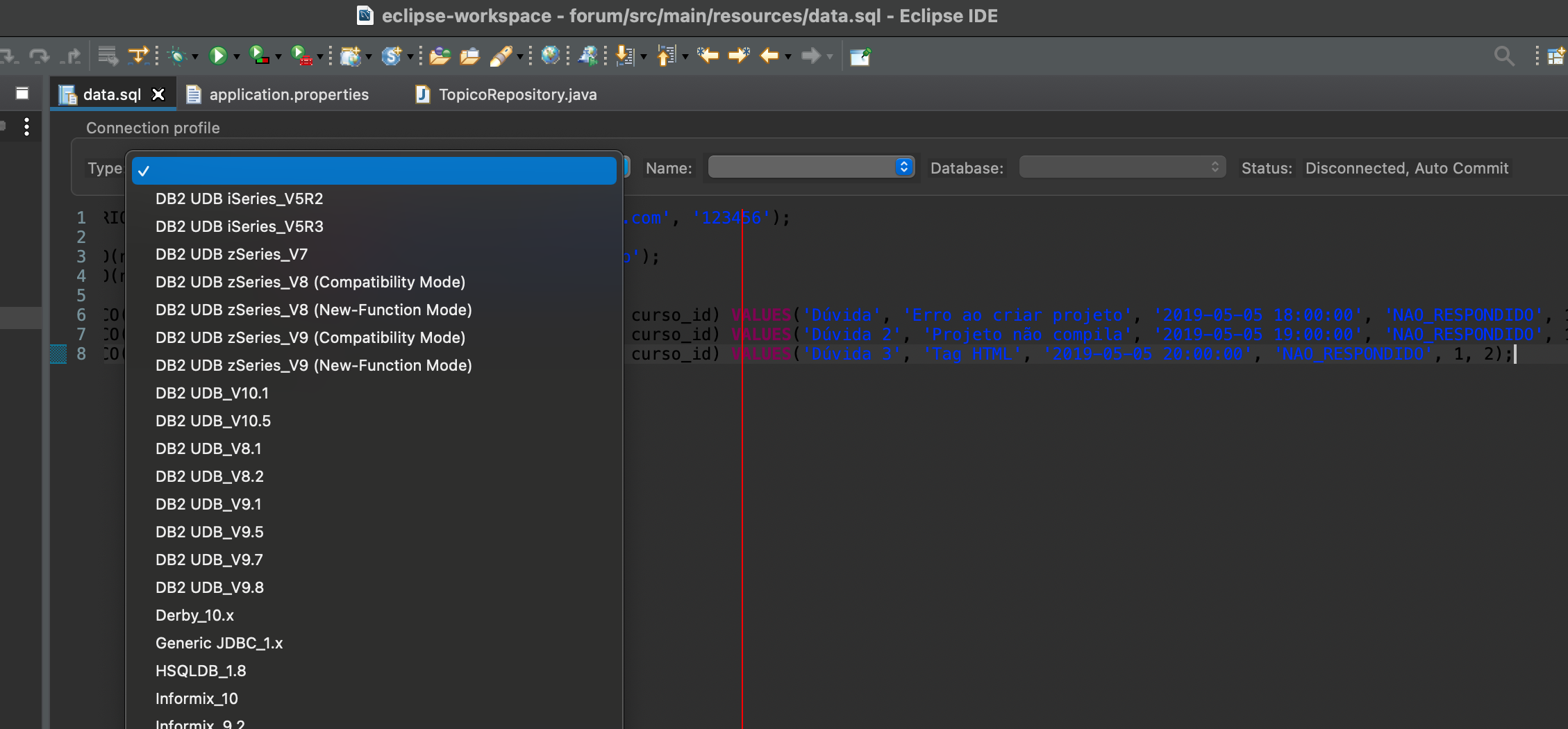Select Generic JDBC_1.x type
This screenshot has width=1568, height=729.
374,643
